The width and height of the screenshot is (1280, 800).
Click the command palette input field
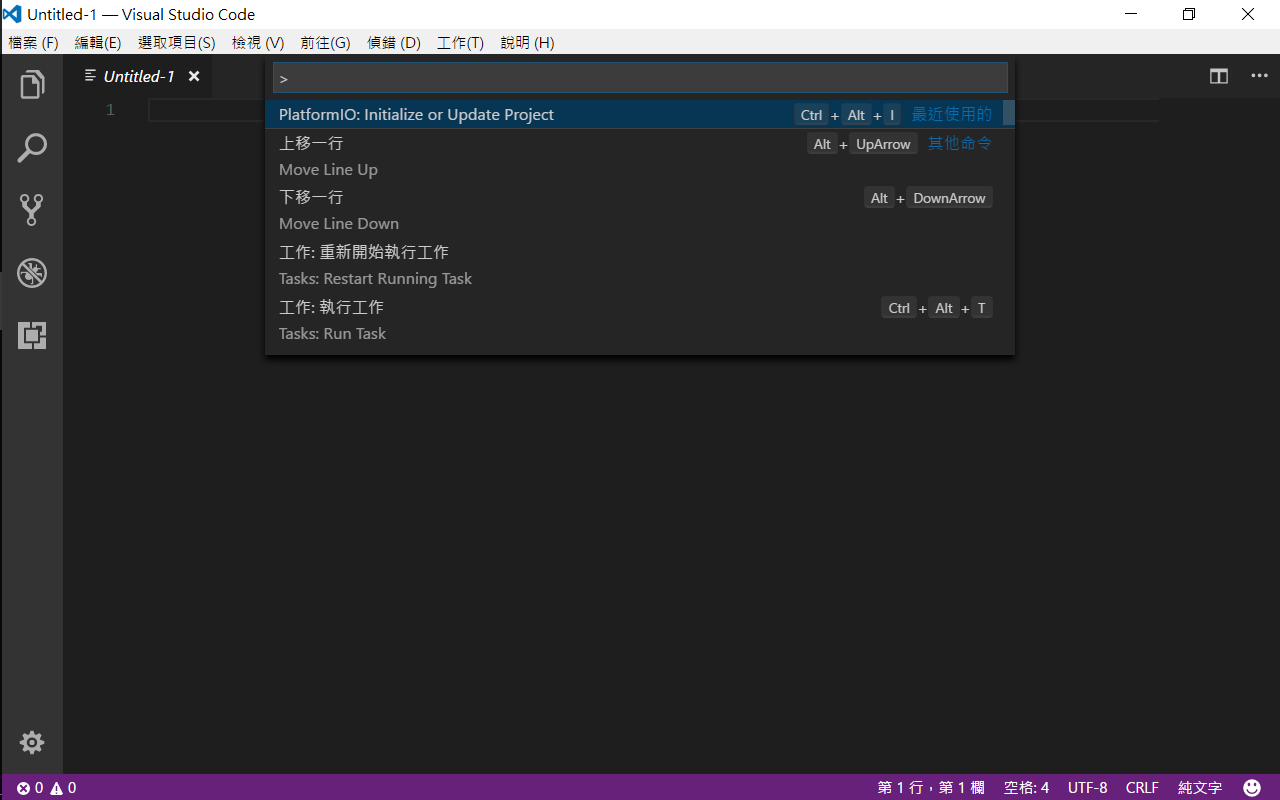[x=640, y=77]
